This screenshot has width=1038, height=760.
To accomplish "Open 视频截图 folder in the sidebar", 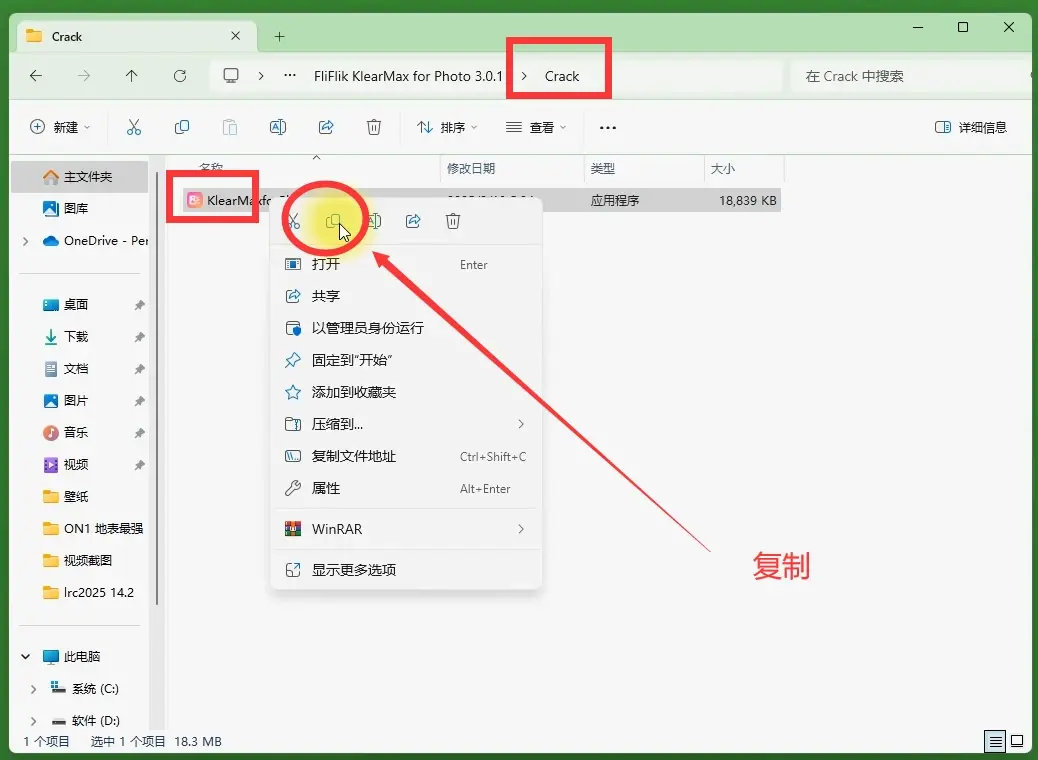I will tap(79, 561).
